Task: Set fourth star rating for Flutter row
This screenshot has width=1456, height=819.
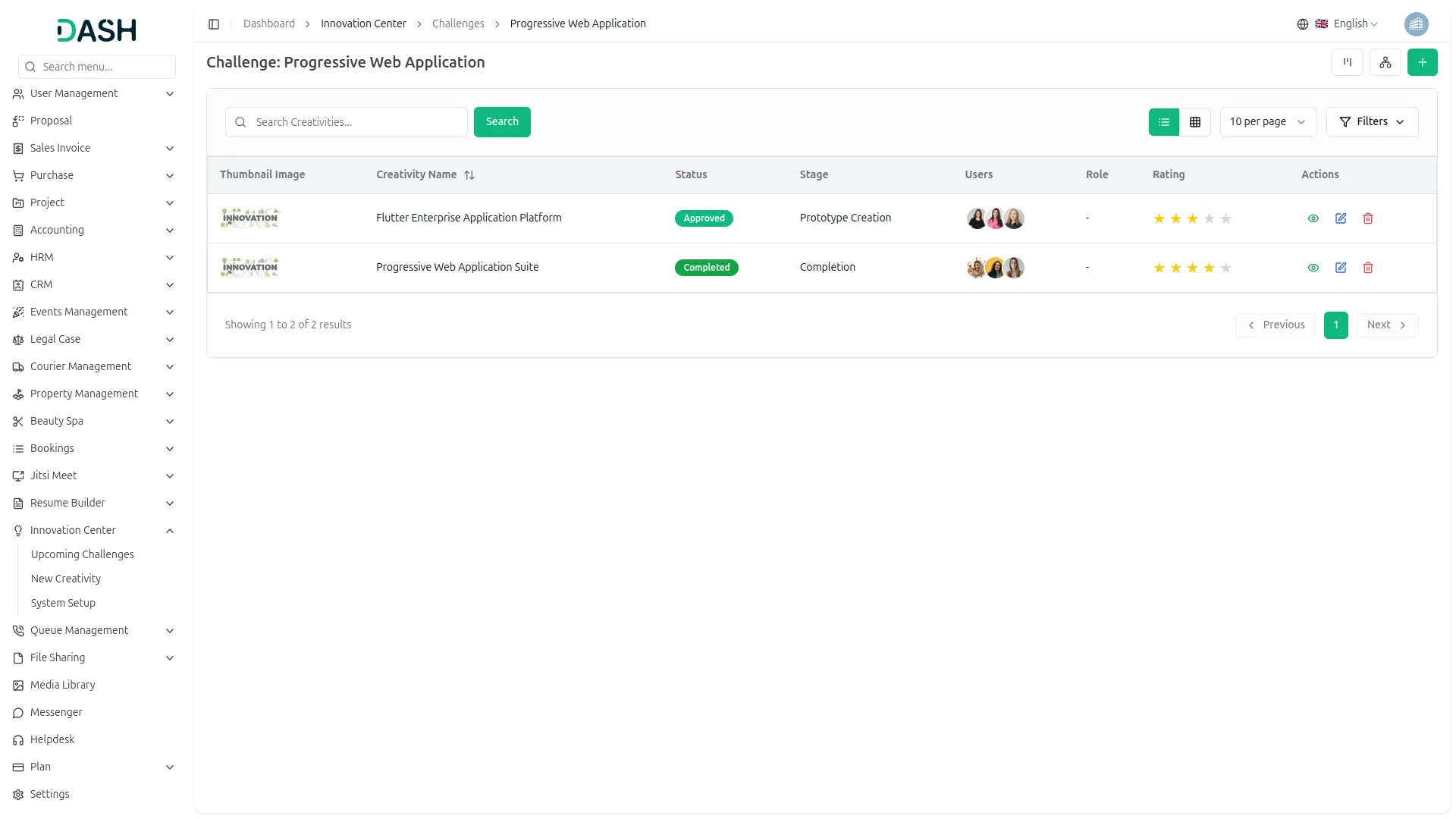Action: [1209, 219]
